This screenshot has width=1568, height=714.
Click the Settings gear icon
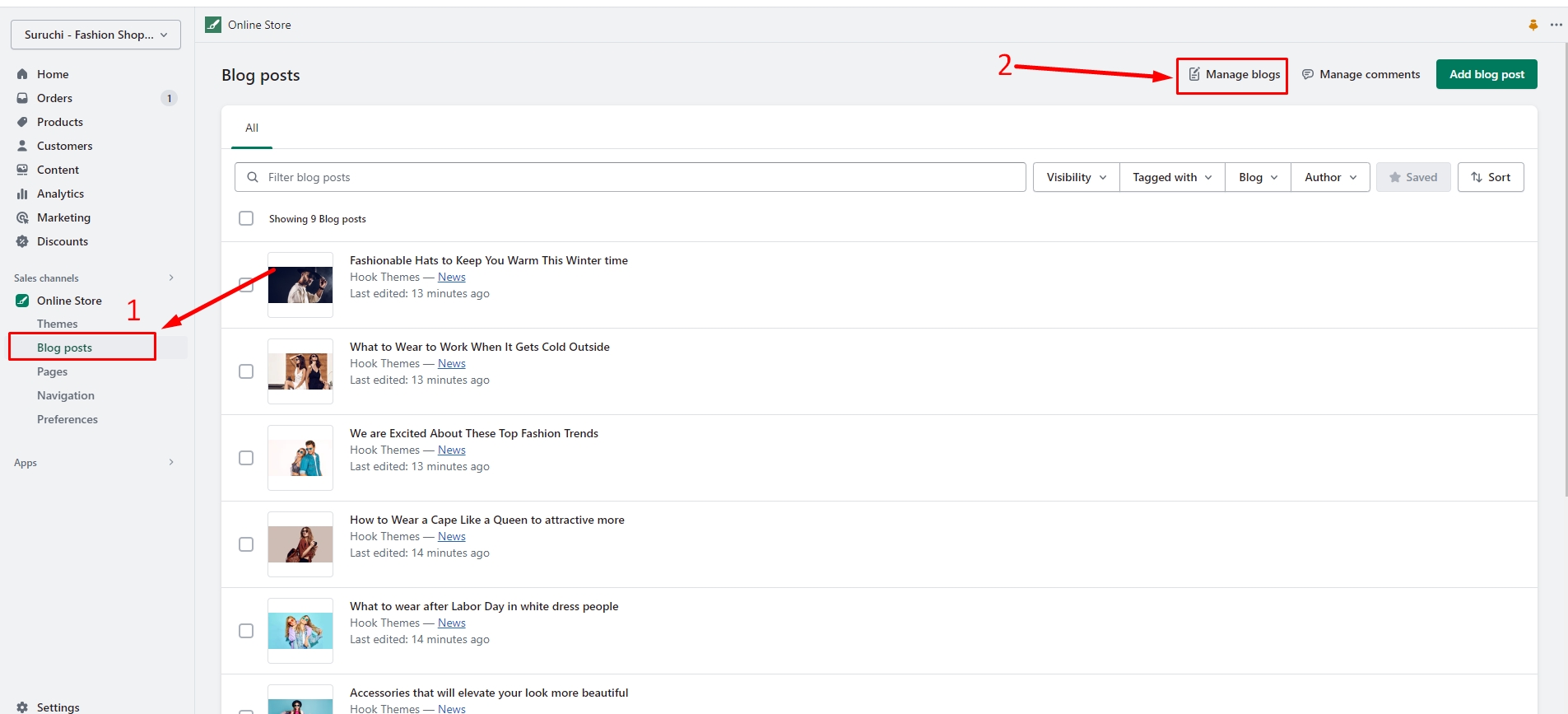[x=22, y=707]
